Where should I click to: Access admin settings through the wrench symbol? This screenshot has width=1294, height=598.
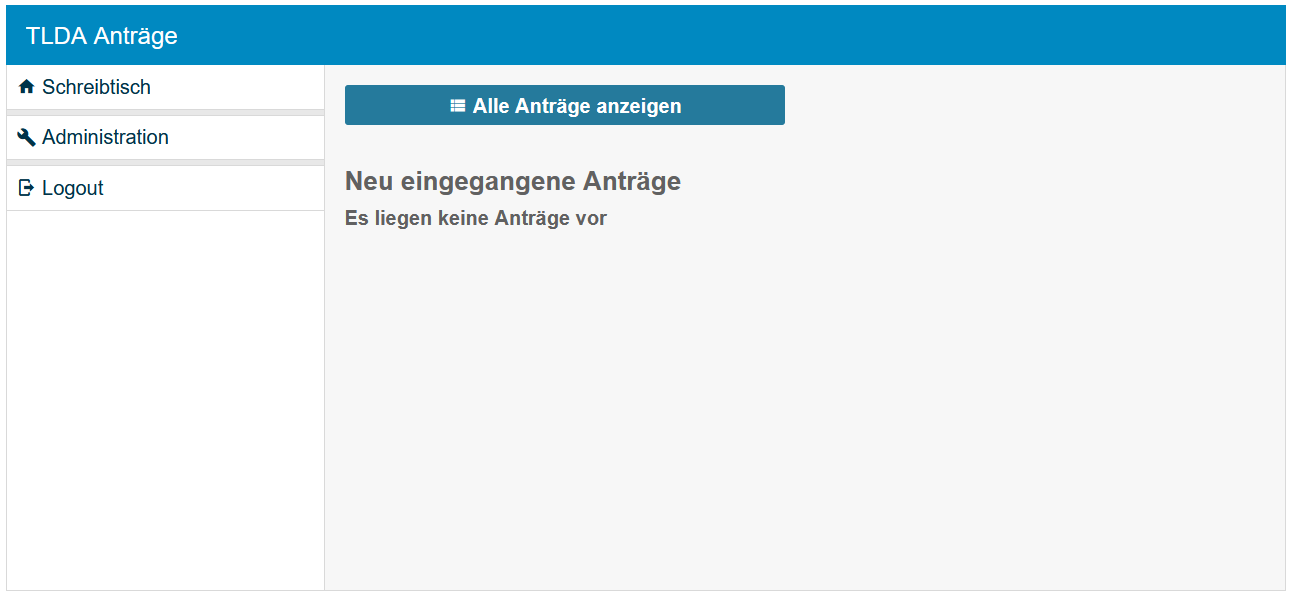26,137
